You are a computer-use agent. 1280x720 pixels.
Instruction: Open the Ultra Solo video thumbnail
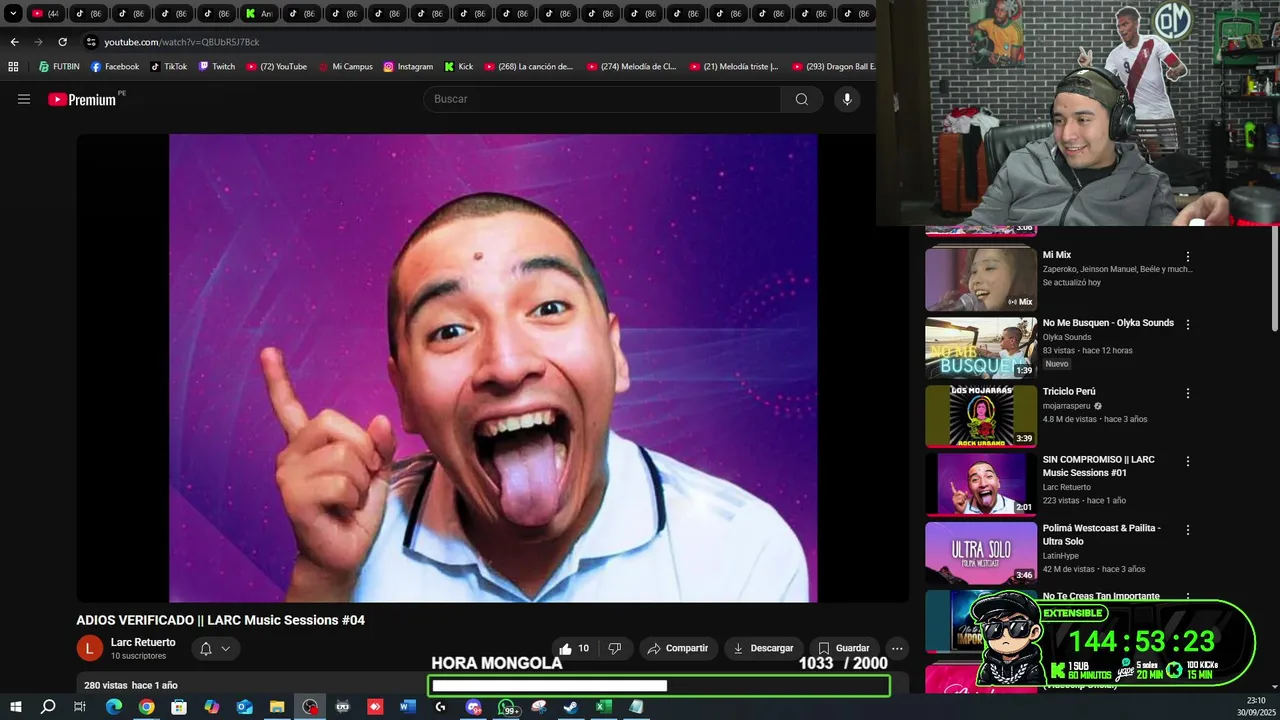click(981, 552)
